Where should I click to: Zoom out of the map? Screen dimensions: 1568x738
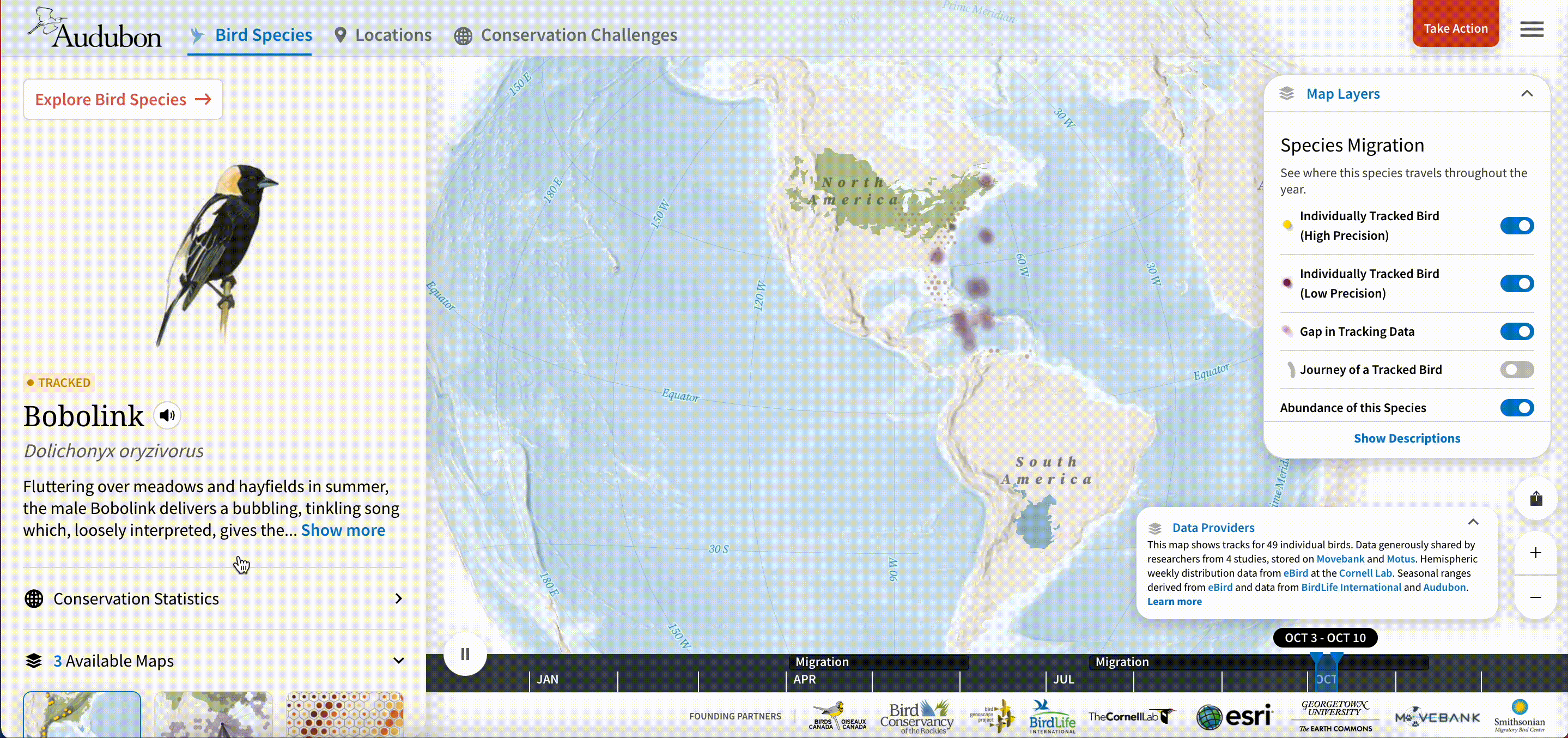(1536, 597)
